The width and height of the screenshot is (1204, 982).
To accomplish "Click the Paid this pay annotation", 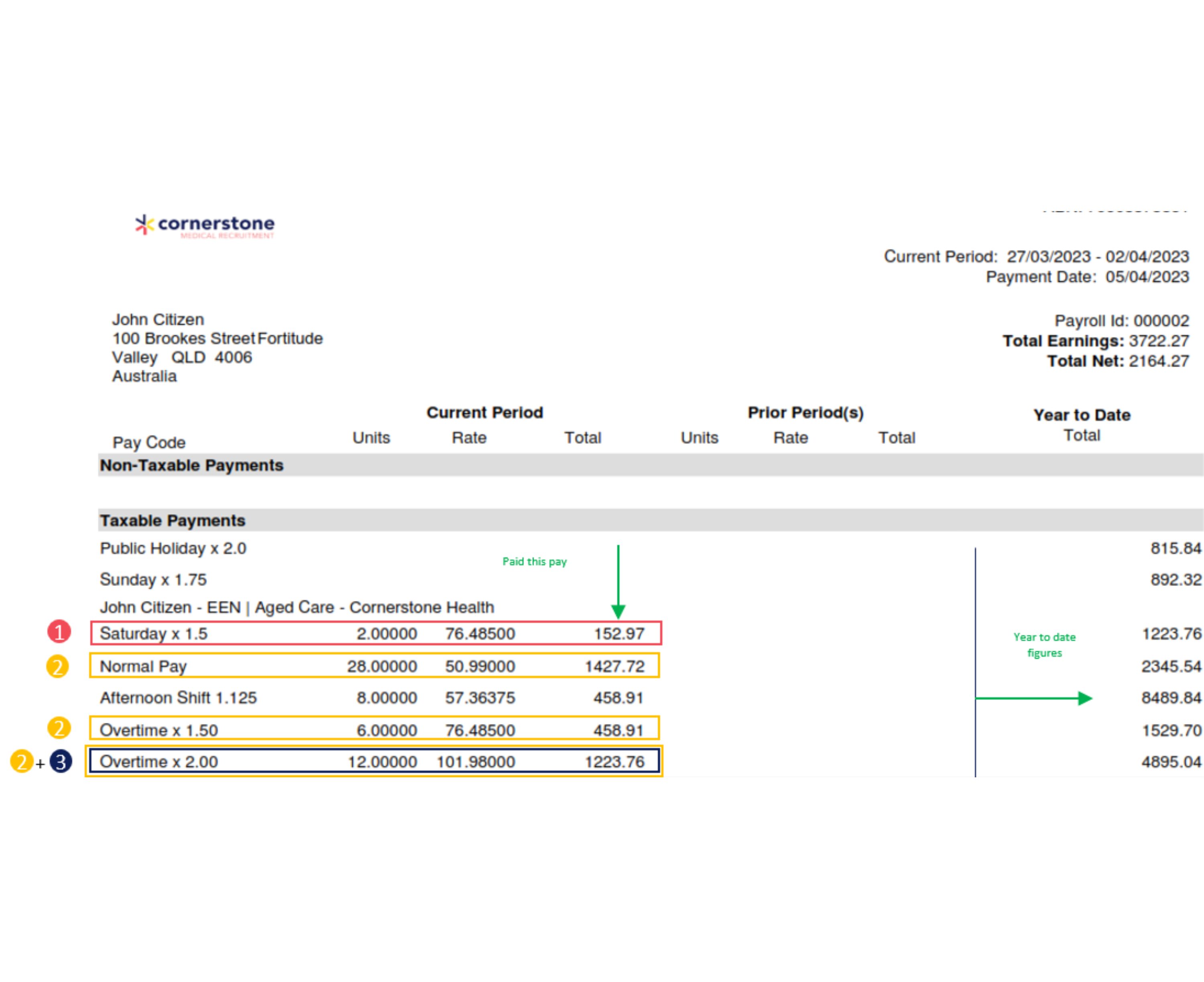I will [x=534, y=561].
